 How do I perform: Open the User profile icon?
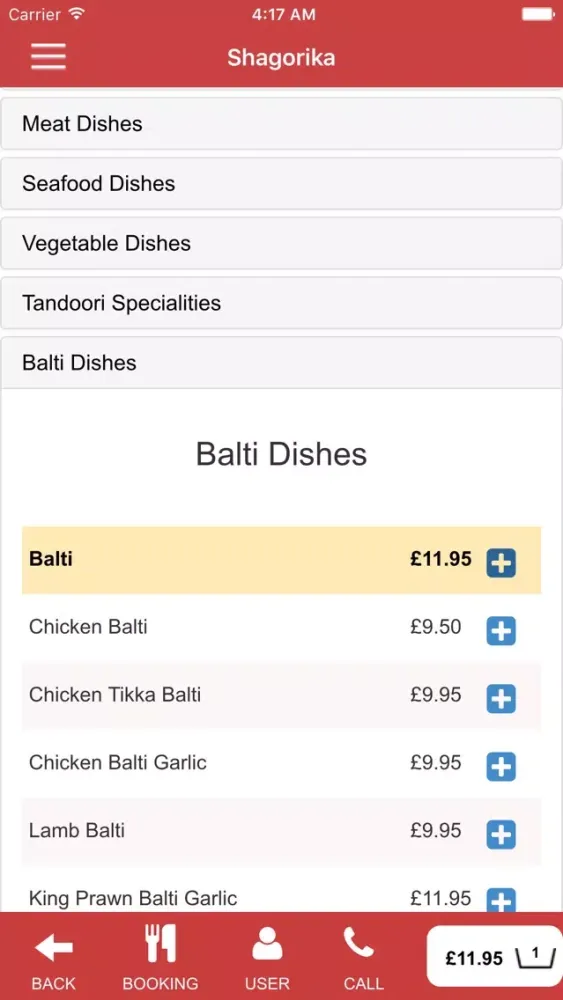(x=267, y=943)
